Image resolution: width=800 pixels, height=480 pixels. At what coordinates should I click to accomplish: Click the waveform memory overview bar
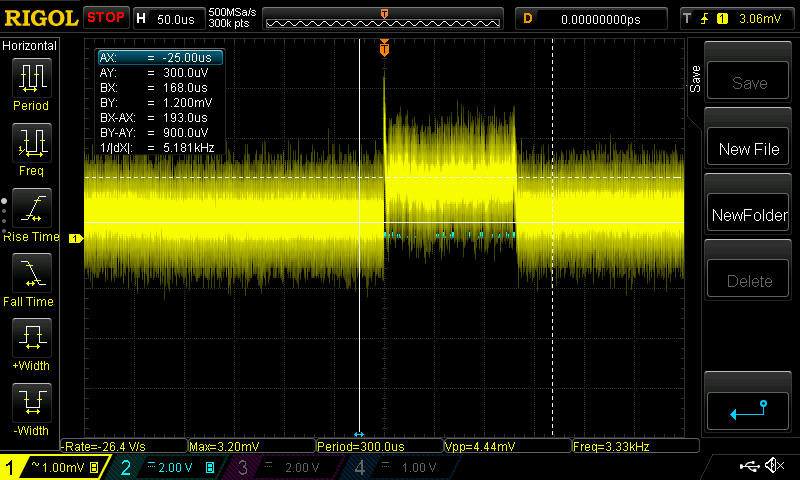tap(383, 19)
